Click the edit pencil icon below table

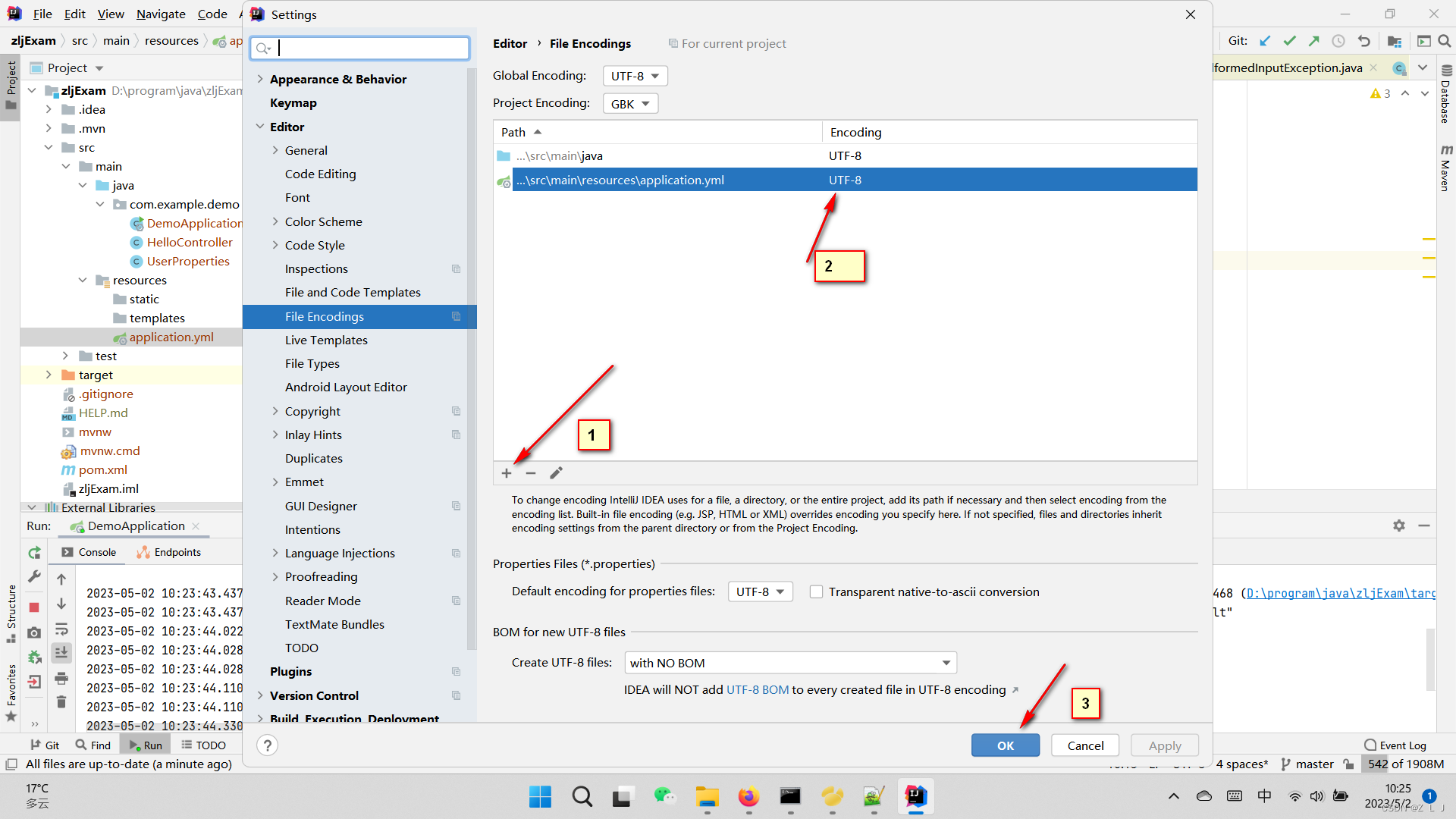(x=556, y=473)
